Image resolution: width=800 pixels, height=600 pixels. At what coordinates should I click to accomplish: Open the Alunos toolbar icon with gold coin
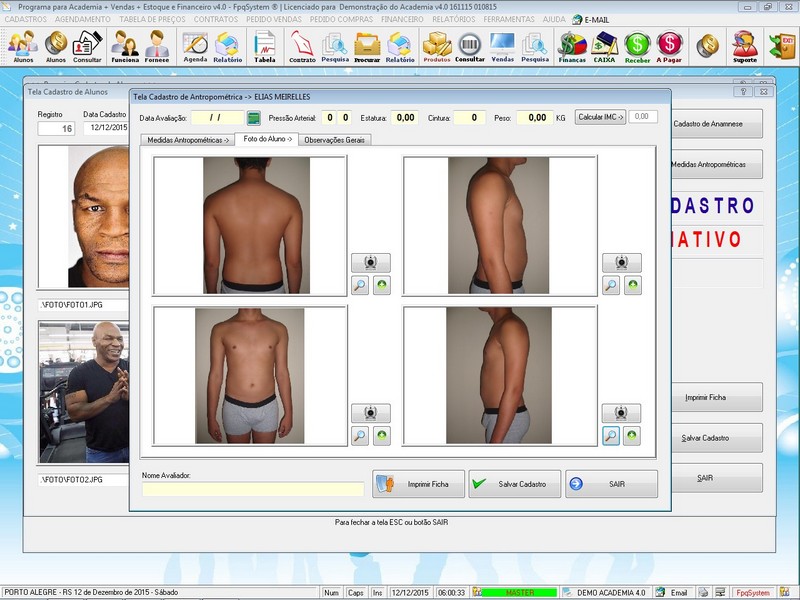(56, 46)
